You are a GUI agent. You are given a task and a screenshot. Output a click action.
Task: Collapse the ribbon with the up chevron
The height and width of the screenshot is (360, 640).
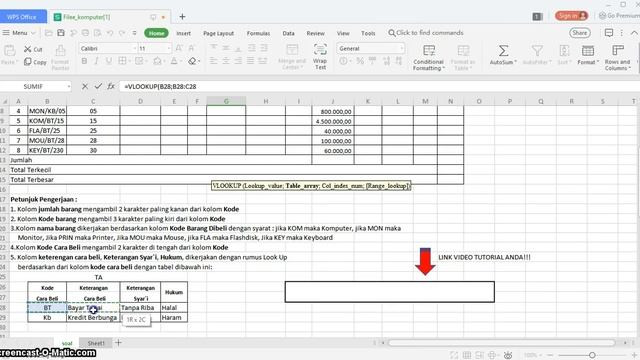coord(634,33)
